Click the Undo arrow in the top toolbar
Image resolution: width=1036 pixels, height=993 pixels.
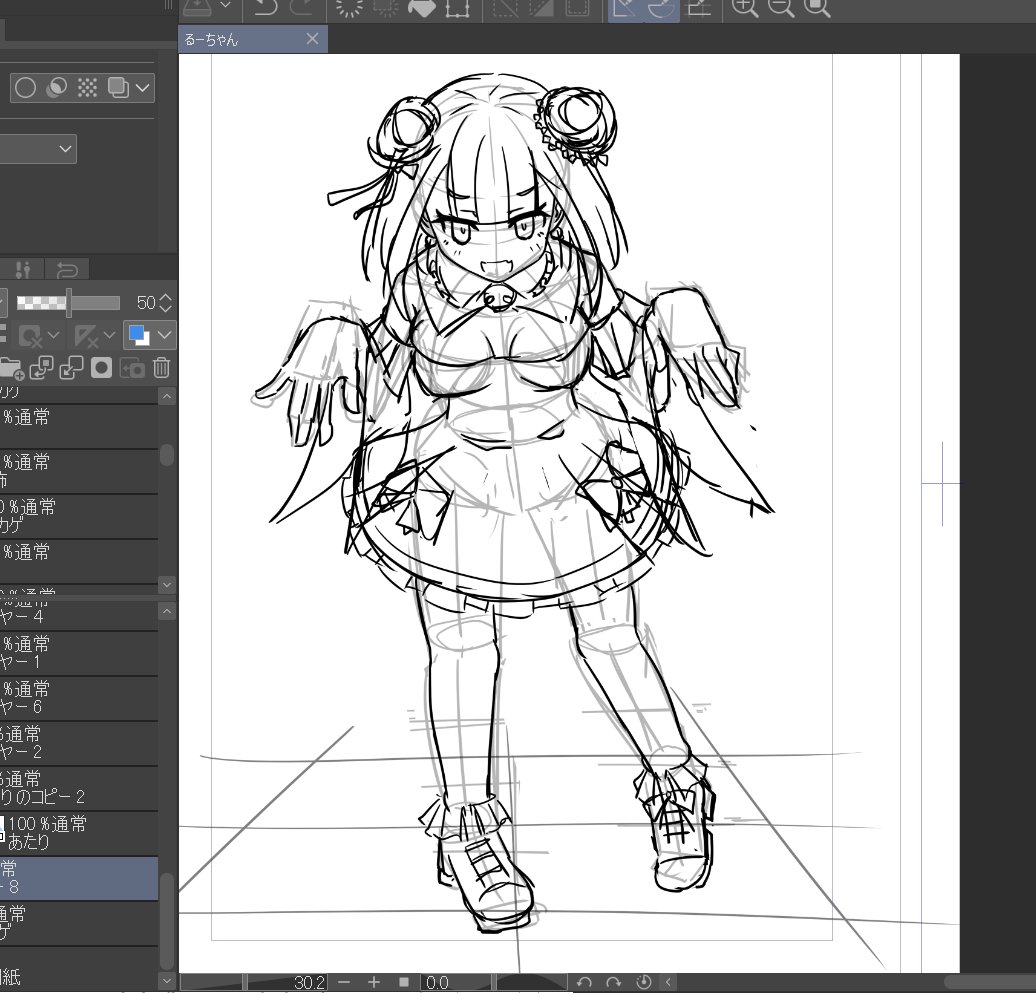point(266,7)
